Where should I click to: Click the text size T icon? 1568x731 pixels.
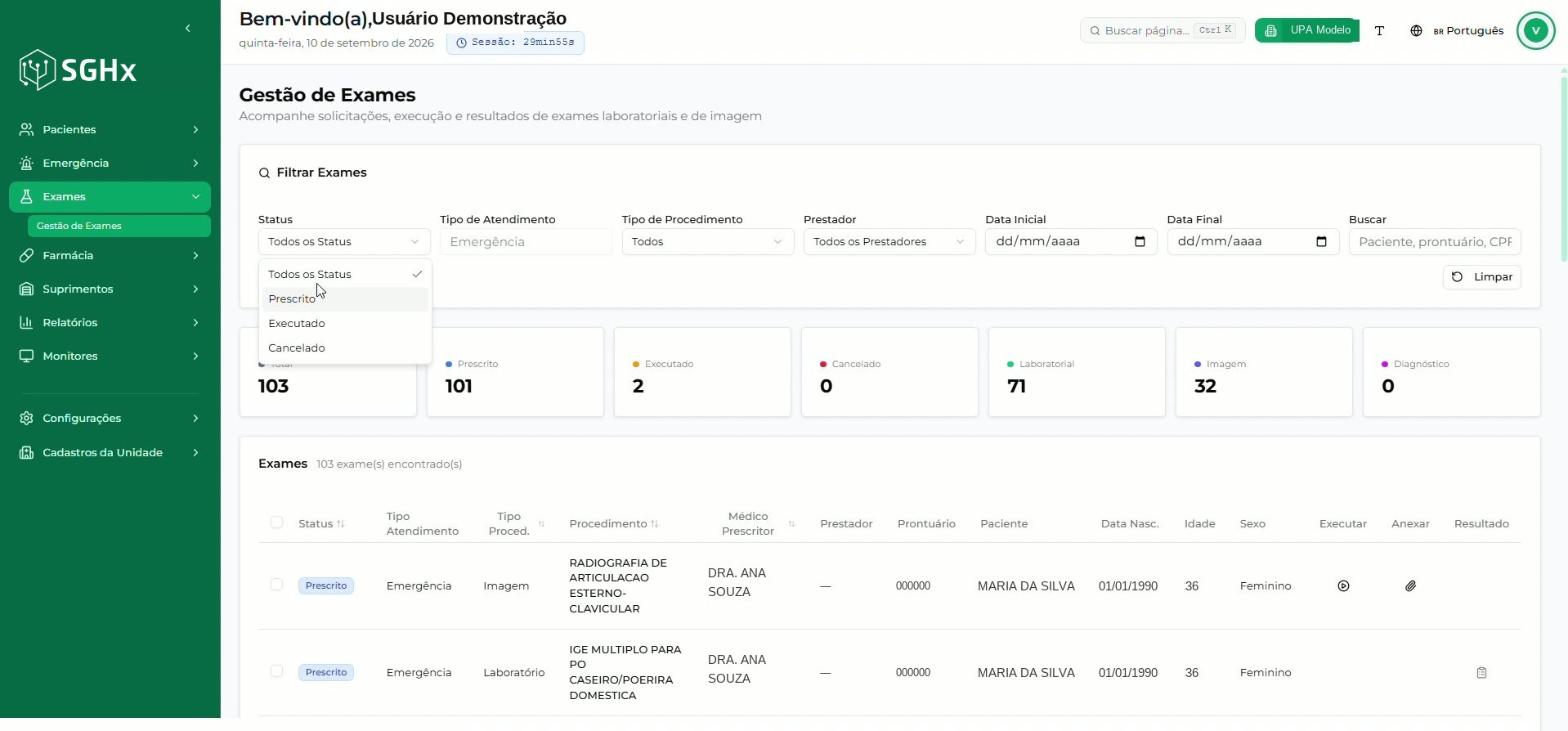coord(1379,31)
